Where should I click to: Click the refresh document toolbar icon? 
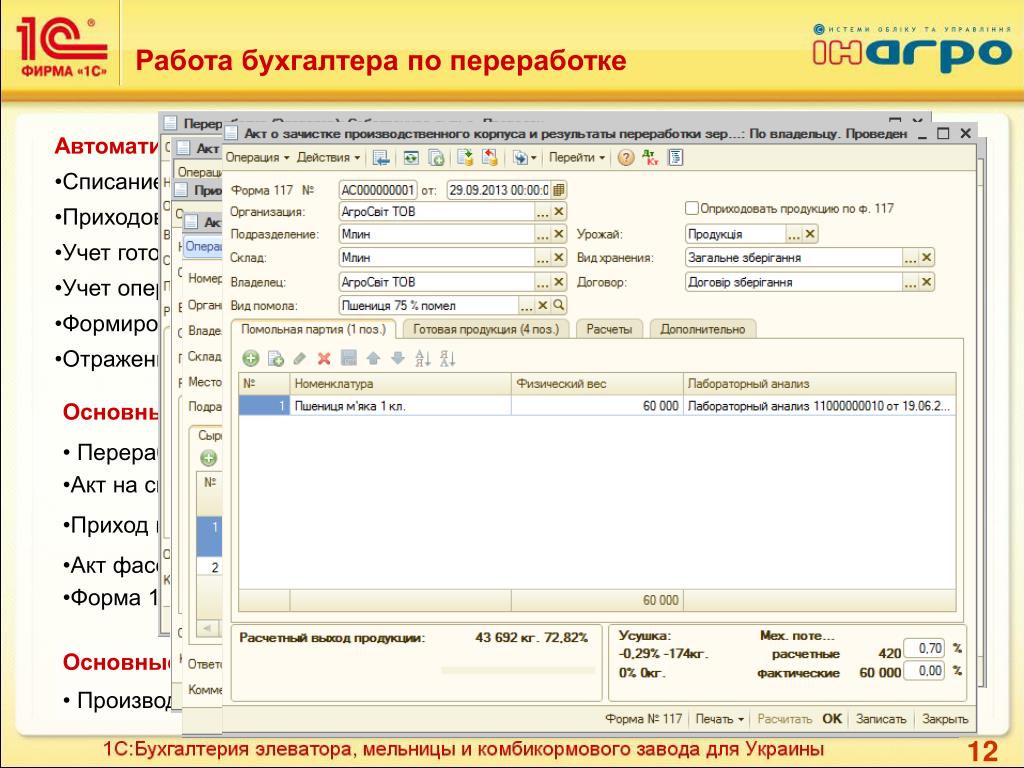(411, 157)
